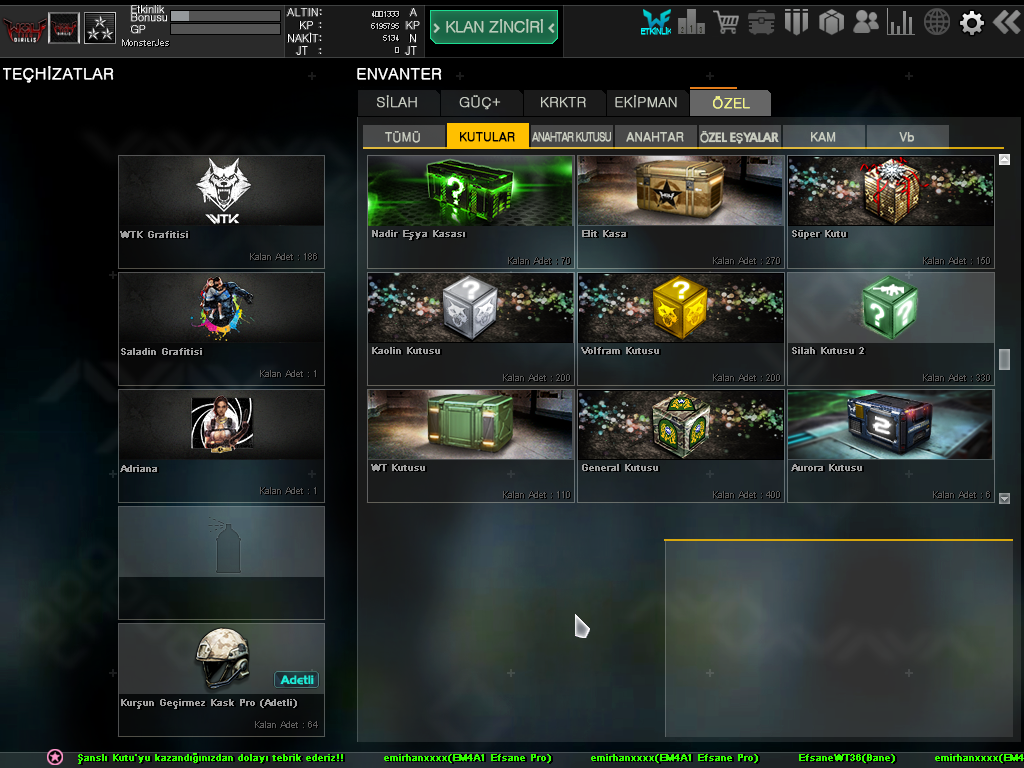
Task: Filter by ANAHTAR KUTUSU
Action: point(571,136)
